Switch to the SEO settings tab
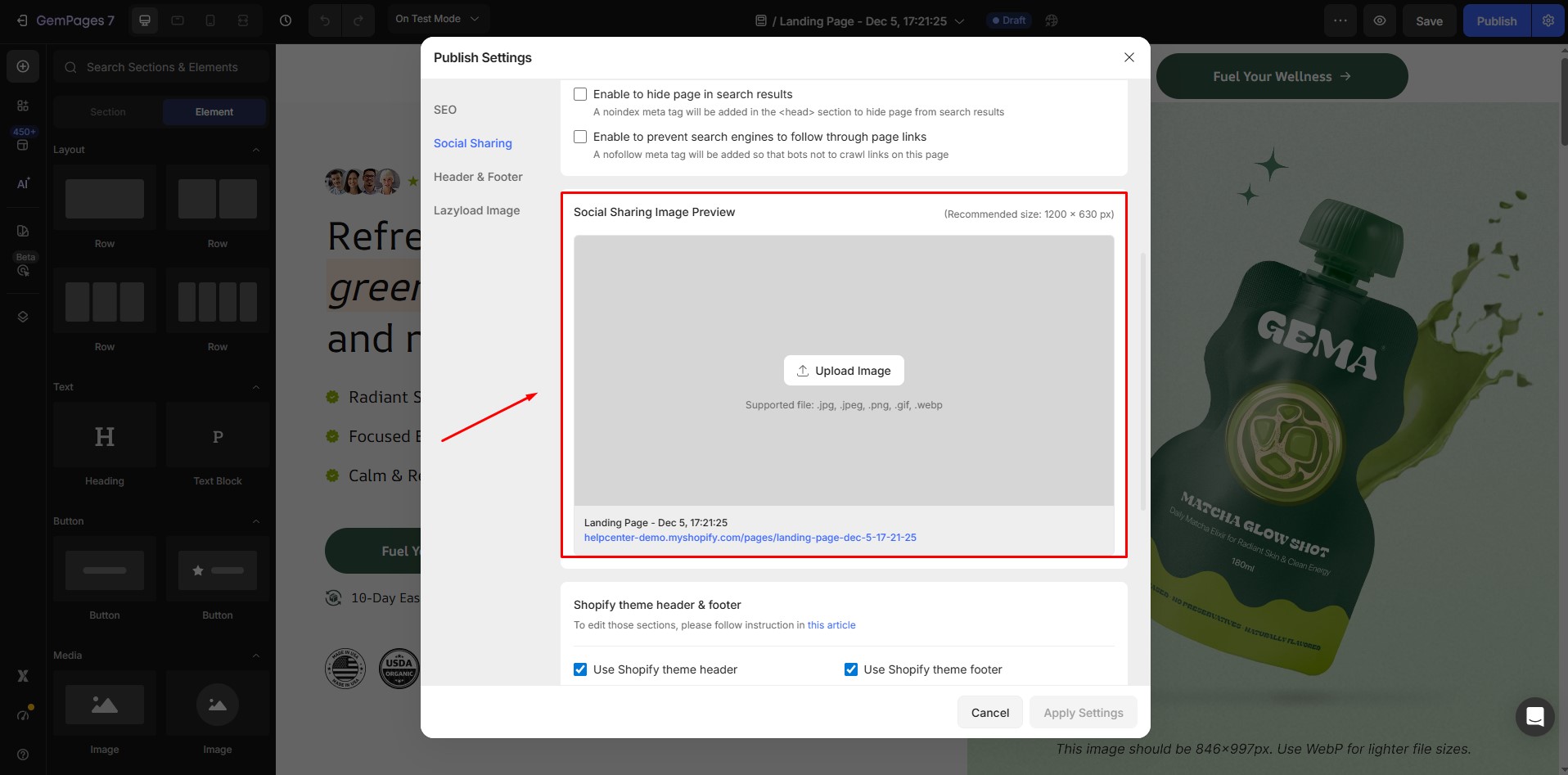The height and width of the screenshot is (775, 1568). [x=445, y=110]
